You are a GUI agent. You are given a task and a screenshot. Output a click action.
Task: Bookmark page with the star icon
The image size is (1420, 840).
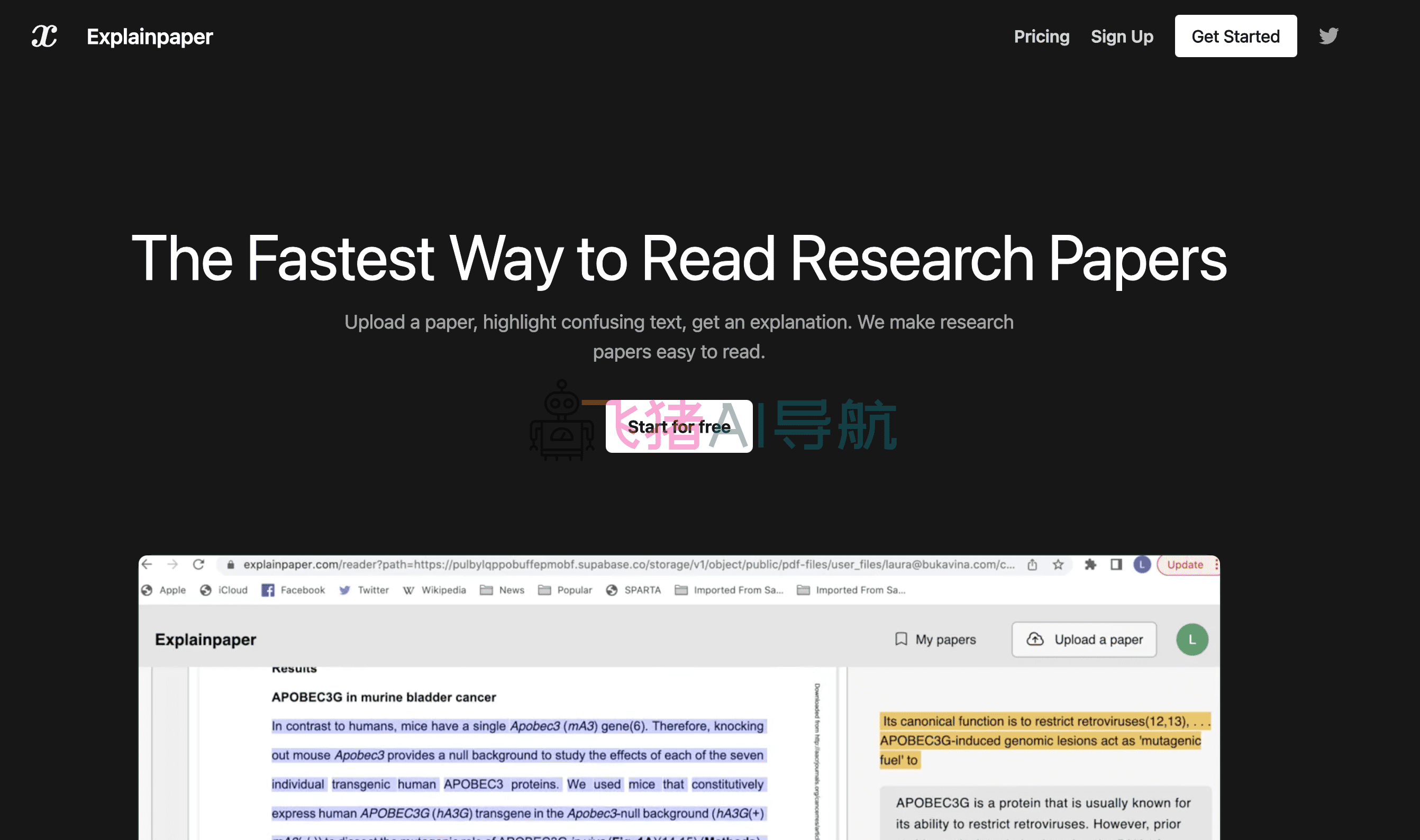tap(1058, 564)
